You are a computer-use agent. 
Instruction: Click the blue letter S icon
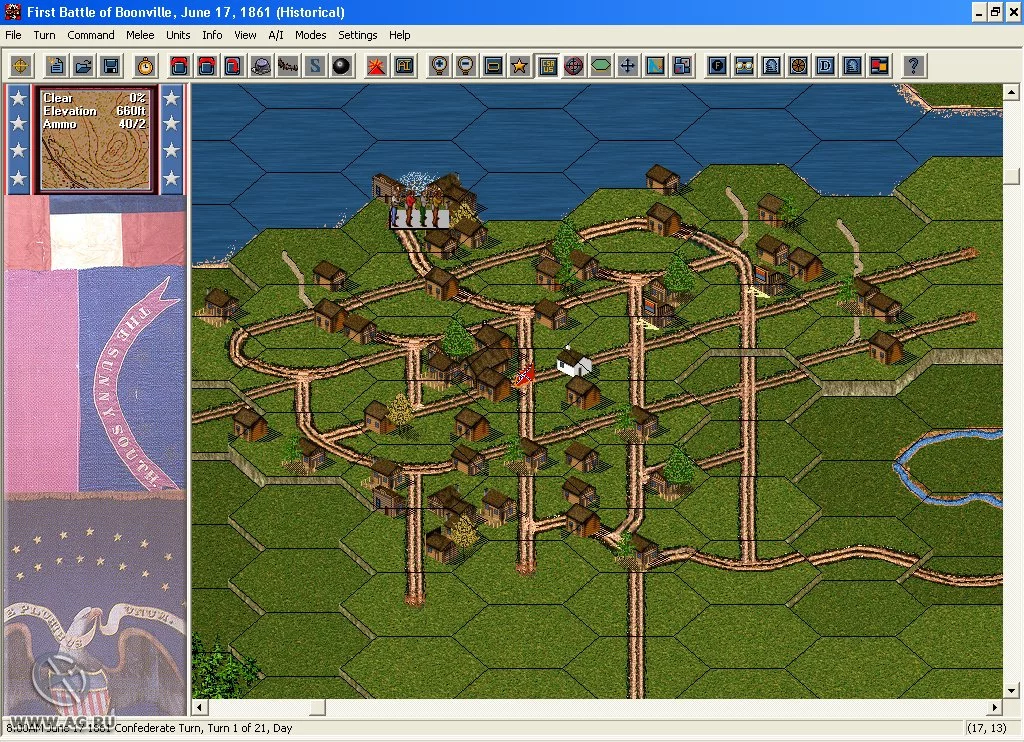(x=315, y=66)
